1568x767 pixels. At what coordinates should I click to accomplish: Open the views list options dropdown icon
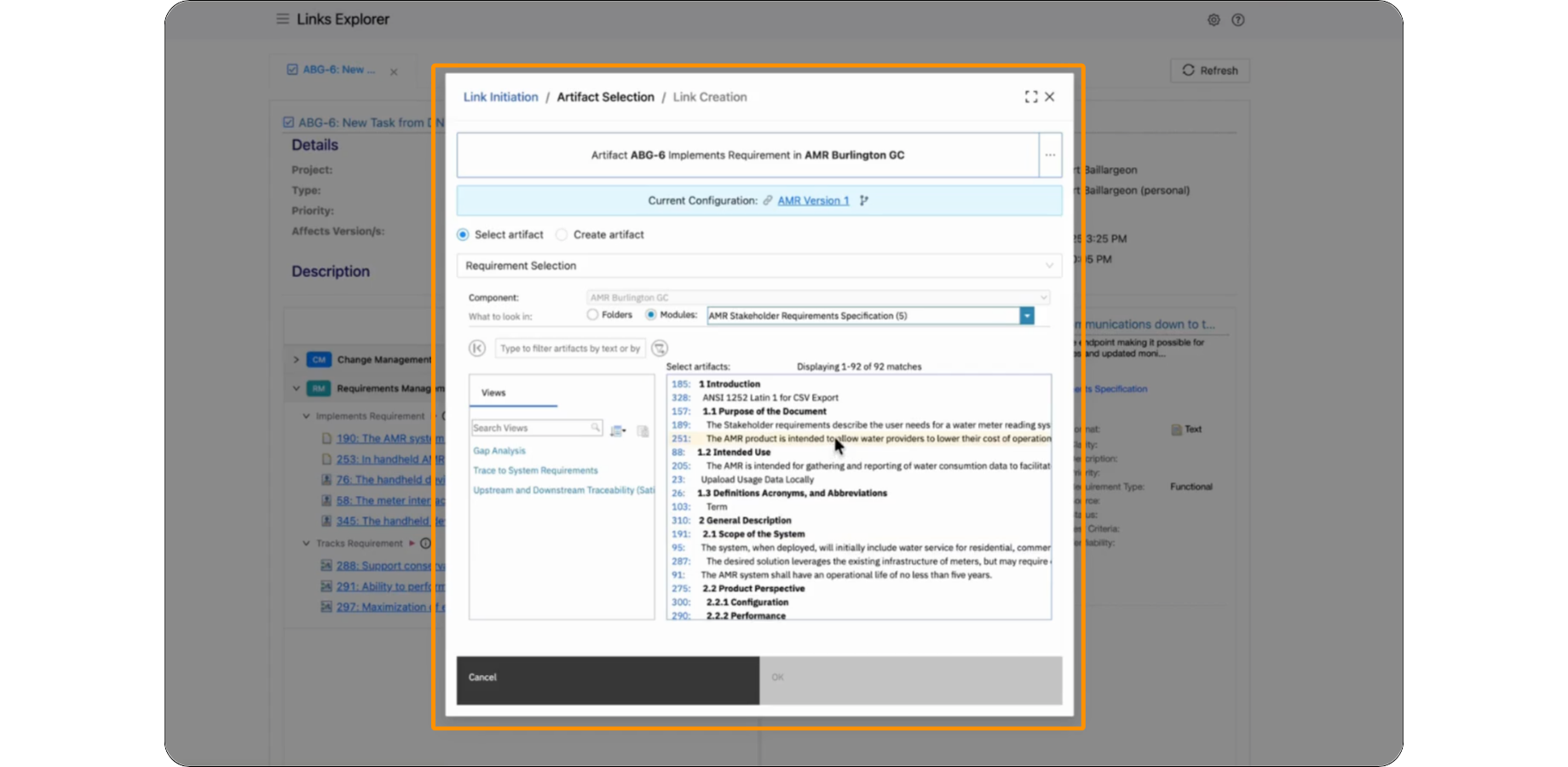(x=619, y=431)
